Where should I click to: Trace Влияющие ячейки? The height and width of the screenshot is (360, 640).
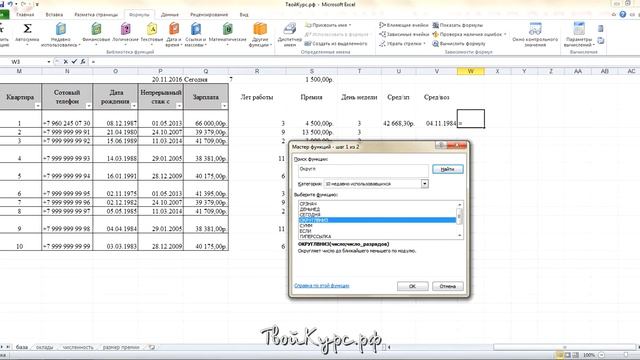(x=404, y=25)
